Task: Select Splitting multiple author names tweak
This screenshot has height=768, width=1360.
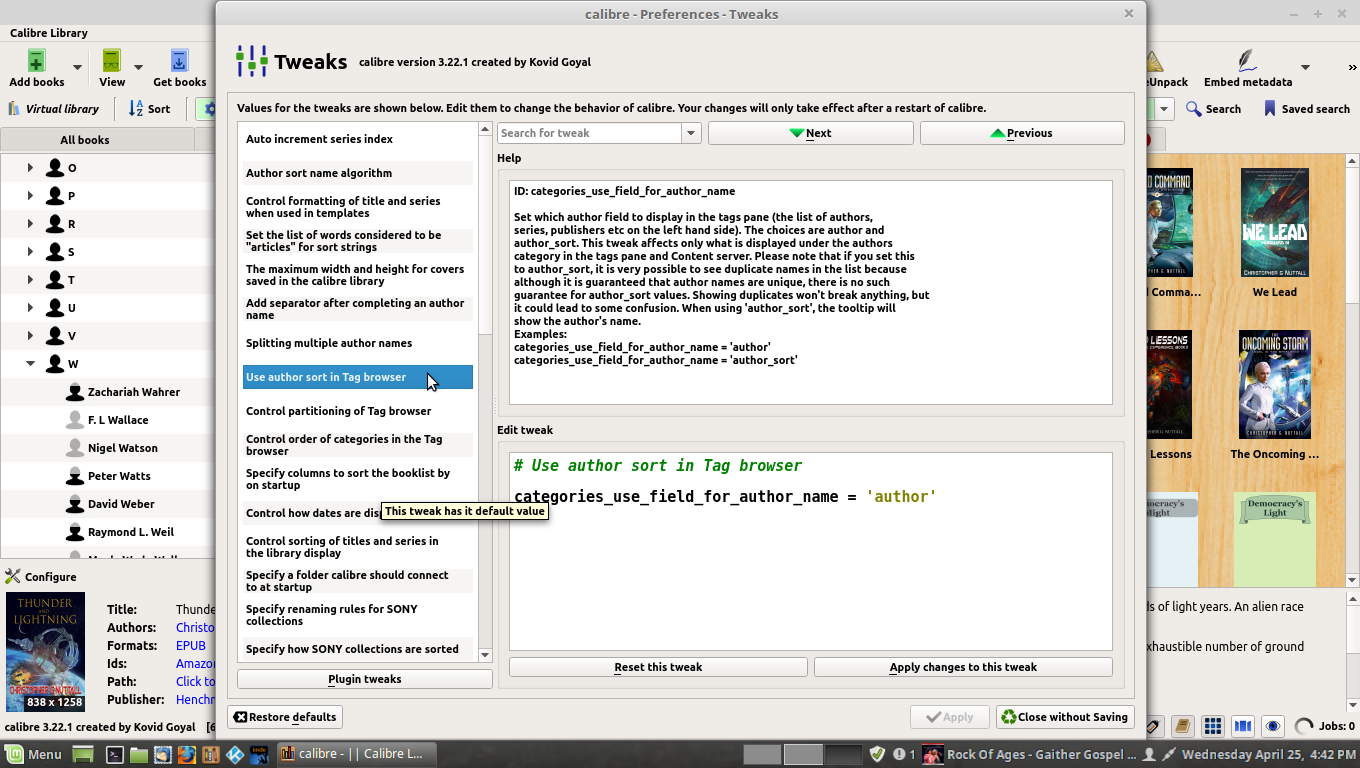Action: [358, 343]
